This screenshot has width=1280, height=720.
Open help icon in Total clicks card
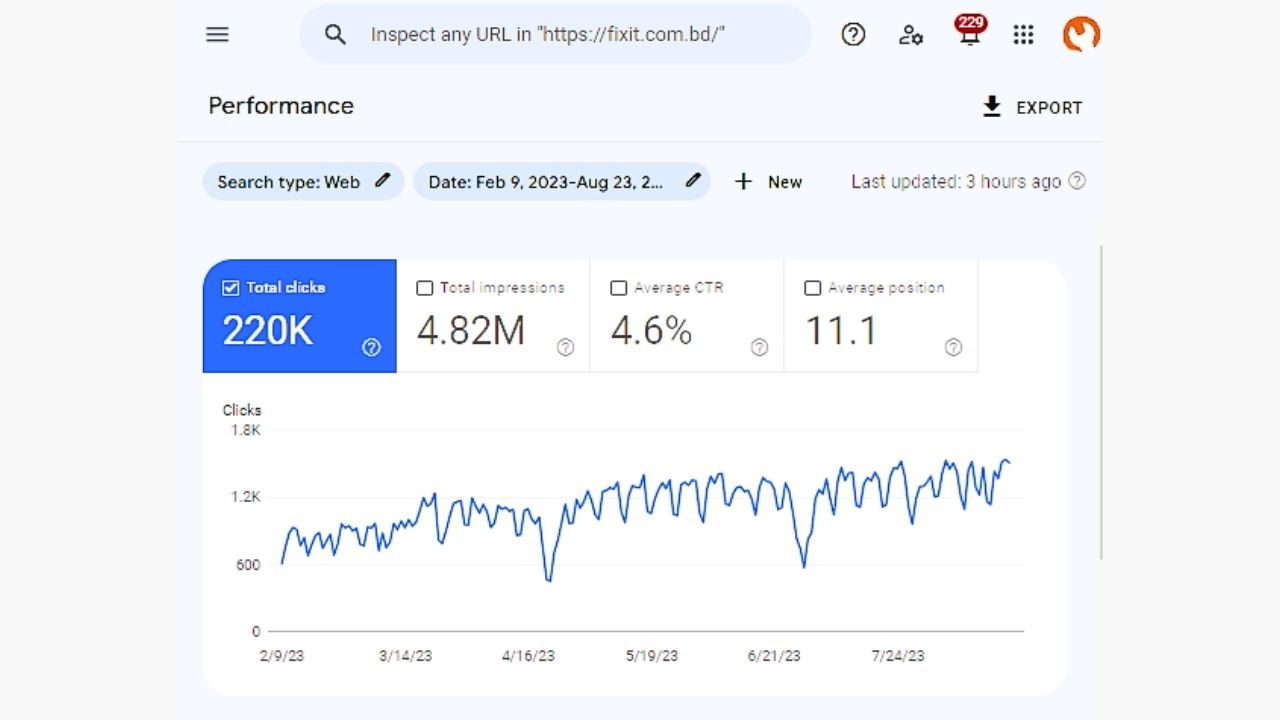tap(371, 347)
